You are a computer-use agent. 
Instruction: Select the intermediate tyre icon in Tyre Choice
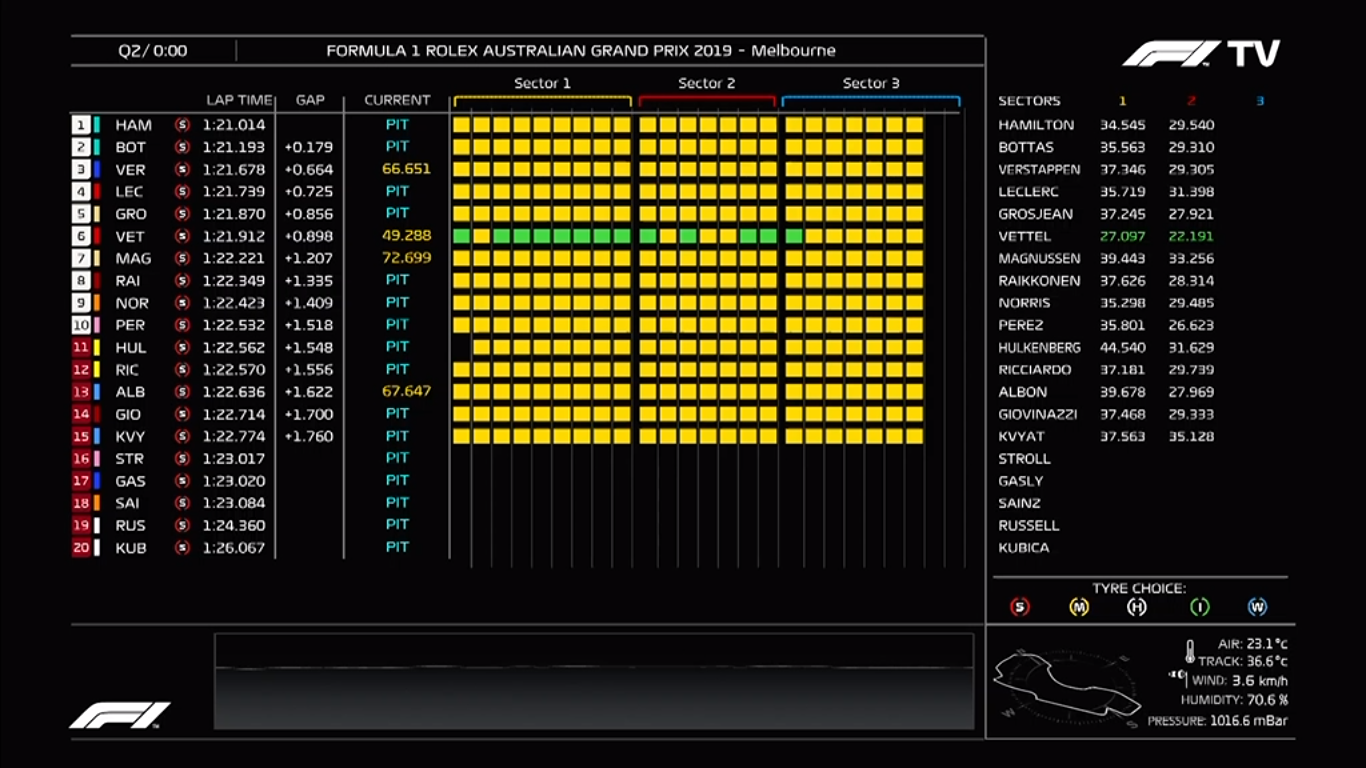coord(1199,607)
